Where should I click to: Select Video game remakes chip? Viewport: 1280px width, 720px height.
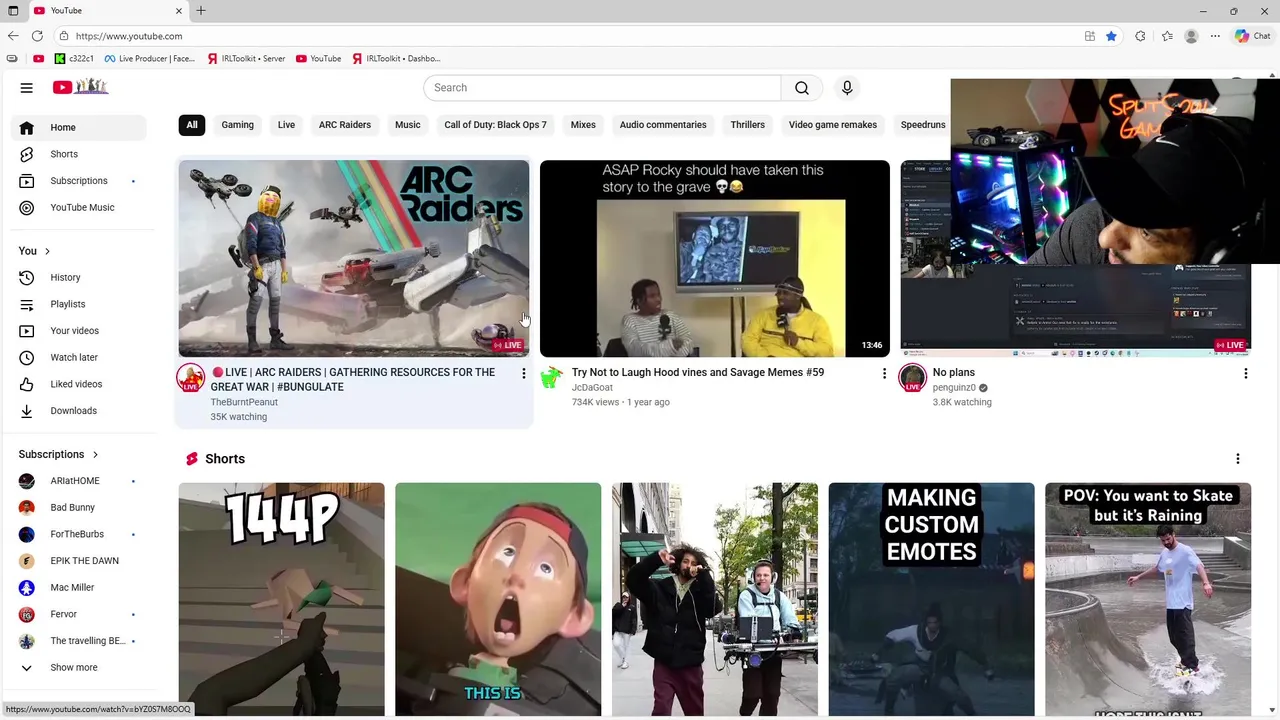pyautogui.click(x=833, y=125)
